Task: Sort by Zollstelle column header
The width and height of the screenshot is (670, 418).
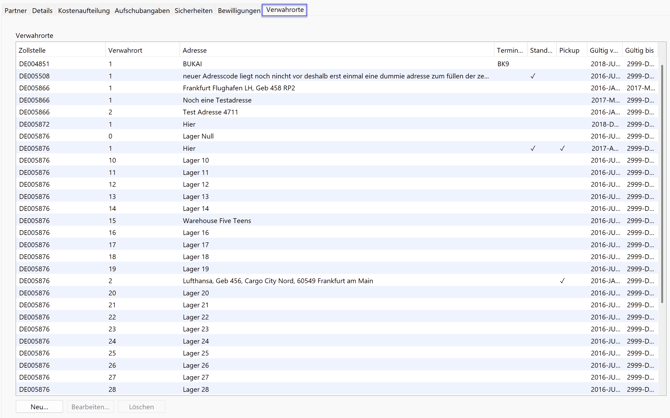Action: [x=32, y=50]
